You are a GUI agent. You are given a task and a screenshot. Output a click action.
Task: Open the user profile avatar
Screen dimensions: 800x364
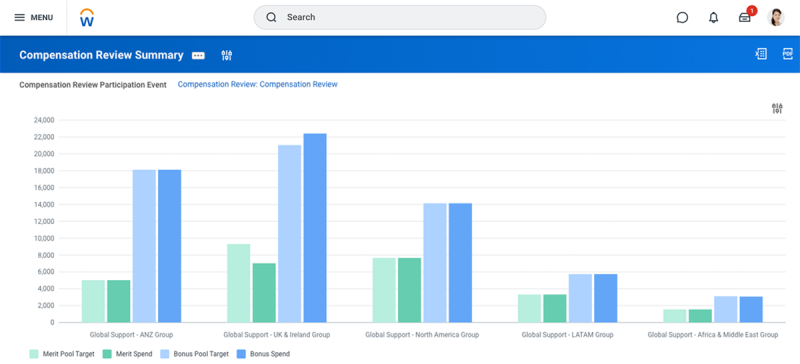776,17
